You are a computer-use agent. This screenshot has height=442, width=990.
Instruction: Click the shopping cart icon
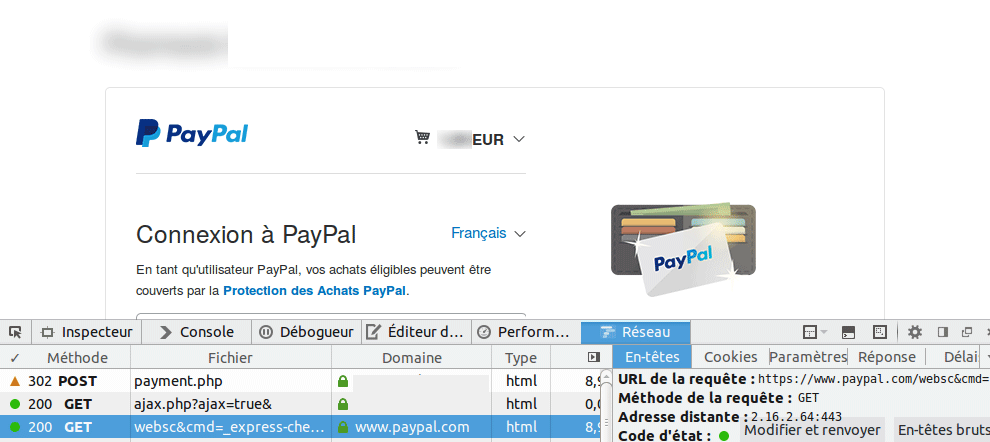[422, 137]
